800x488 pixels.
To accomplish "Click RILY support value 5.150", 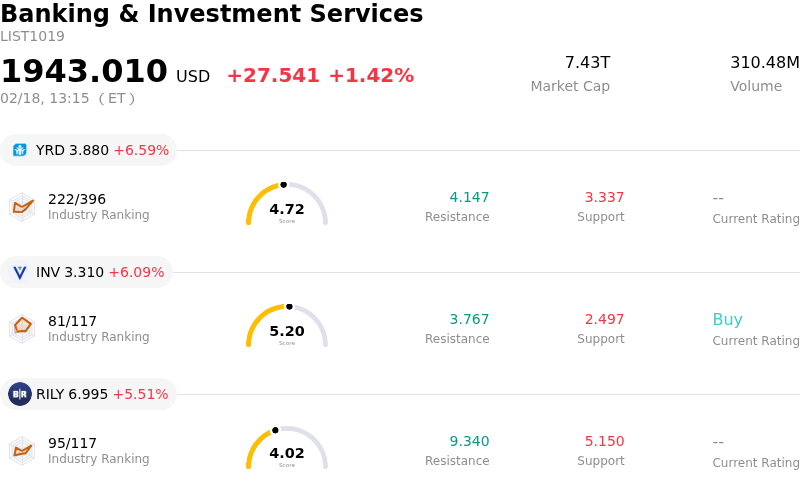I will pyautogui.click(x=604, y=441).
